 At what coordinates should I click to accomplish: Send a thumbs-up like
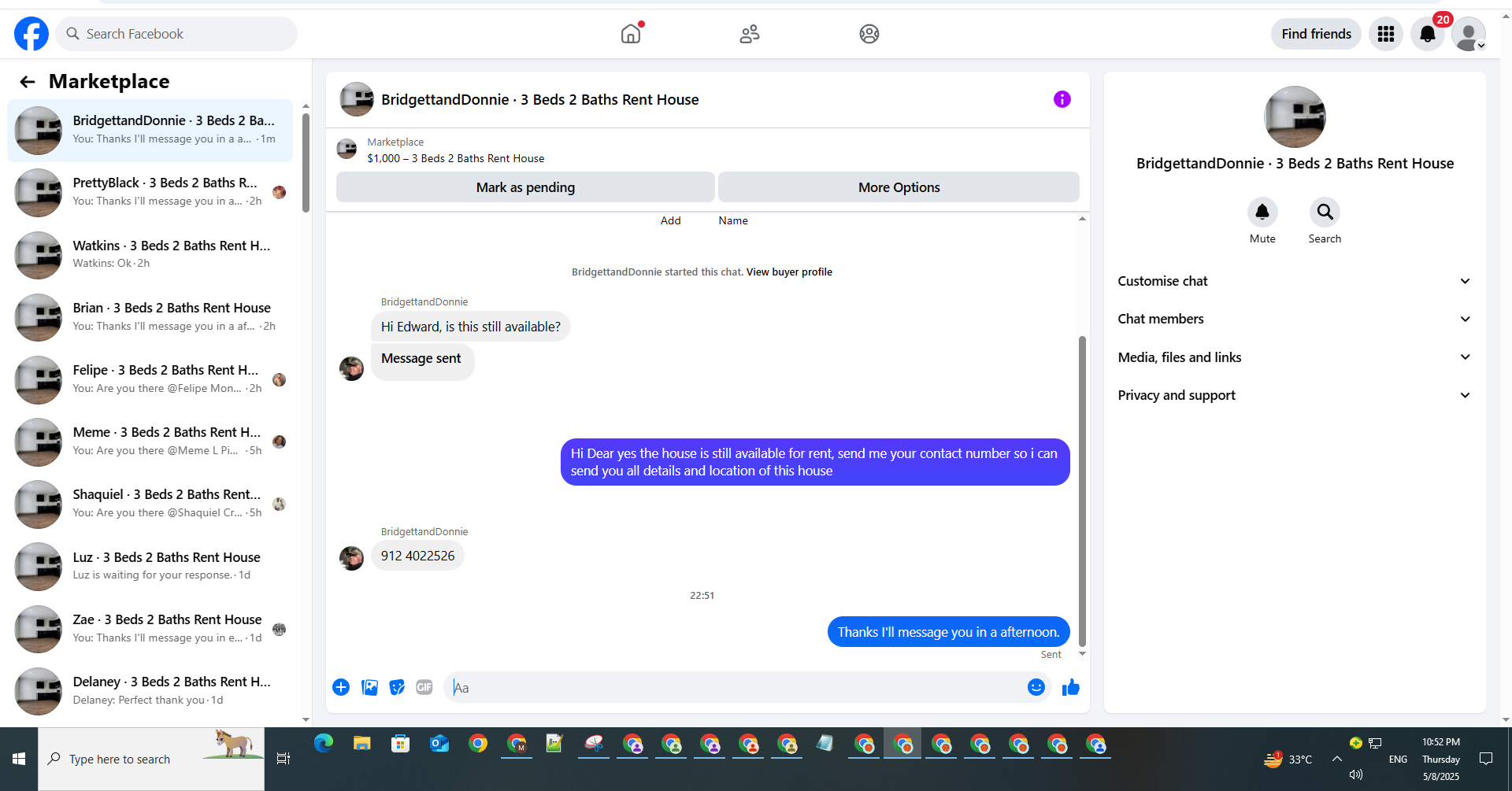tap(1071, 688)
